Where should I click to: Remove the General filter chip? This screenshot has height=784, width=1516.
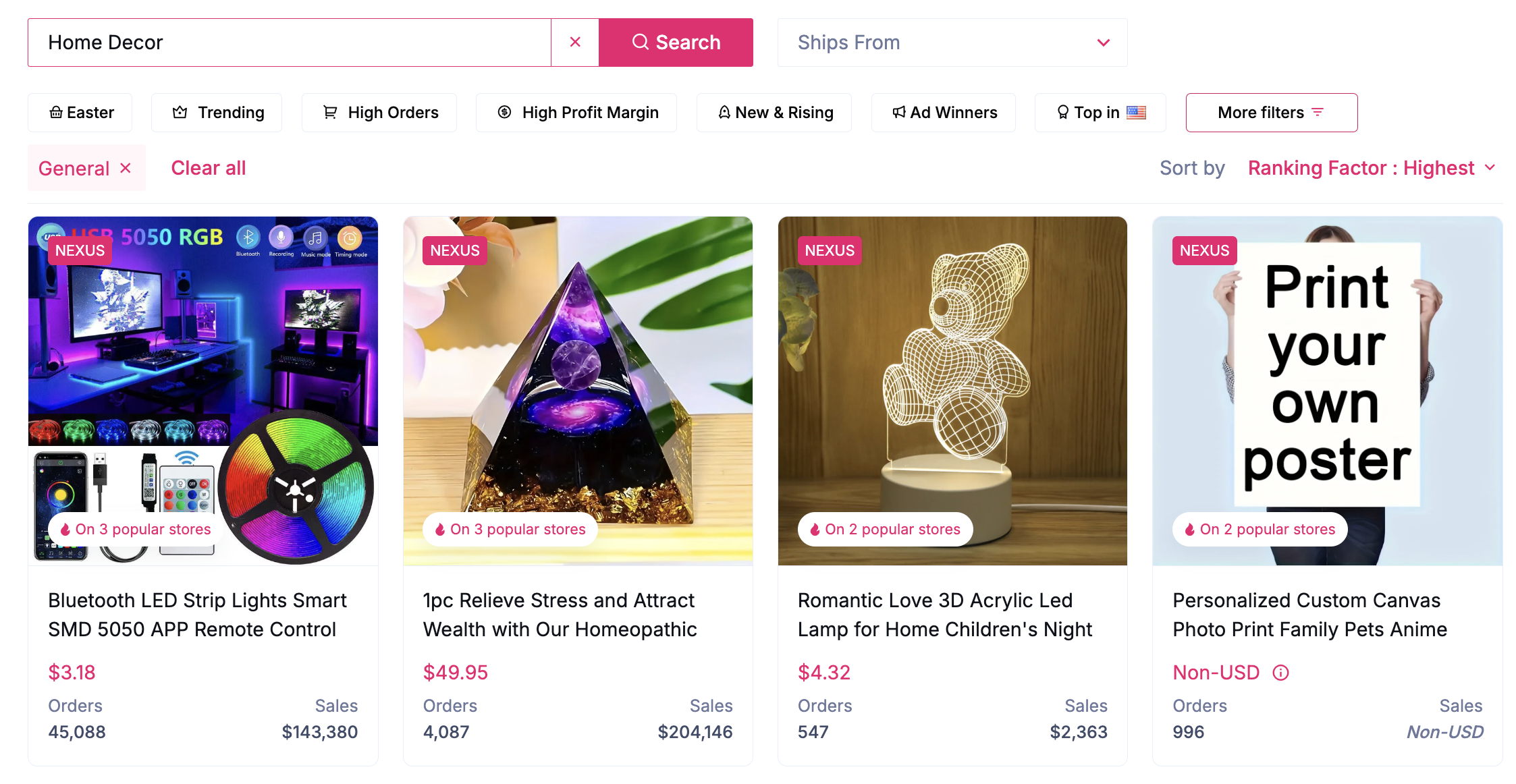pos(126,168)
